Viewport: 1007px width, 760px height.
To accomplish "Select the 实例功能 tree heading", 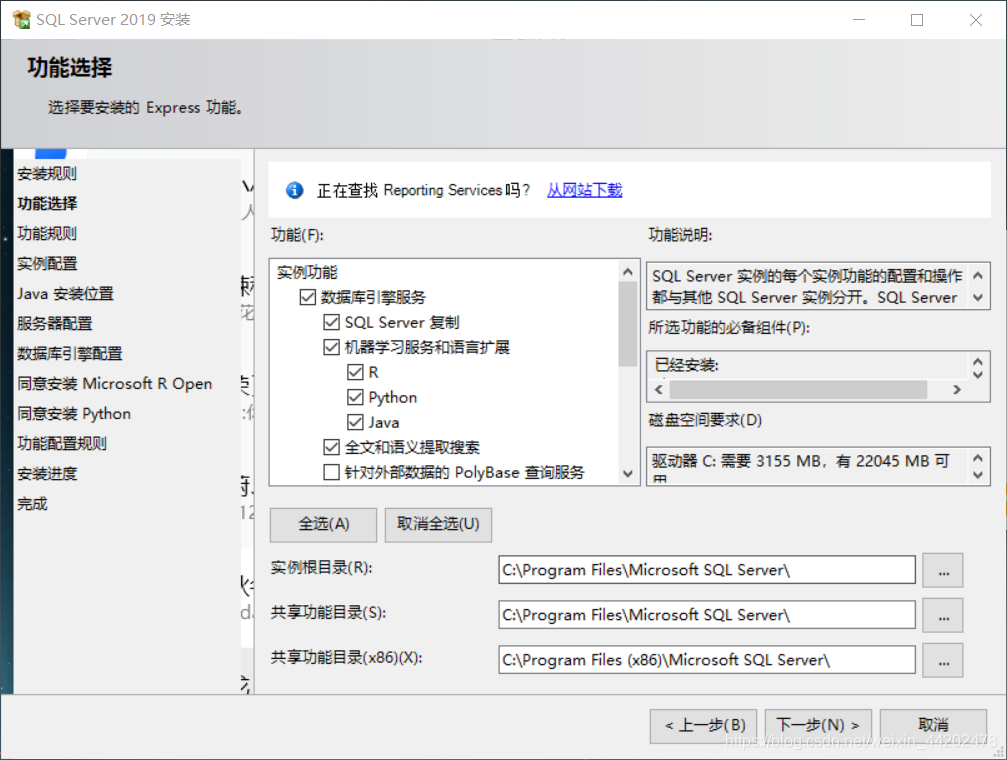I will tap(307, 272).
